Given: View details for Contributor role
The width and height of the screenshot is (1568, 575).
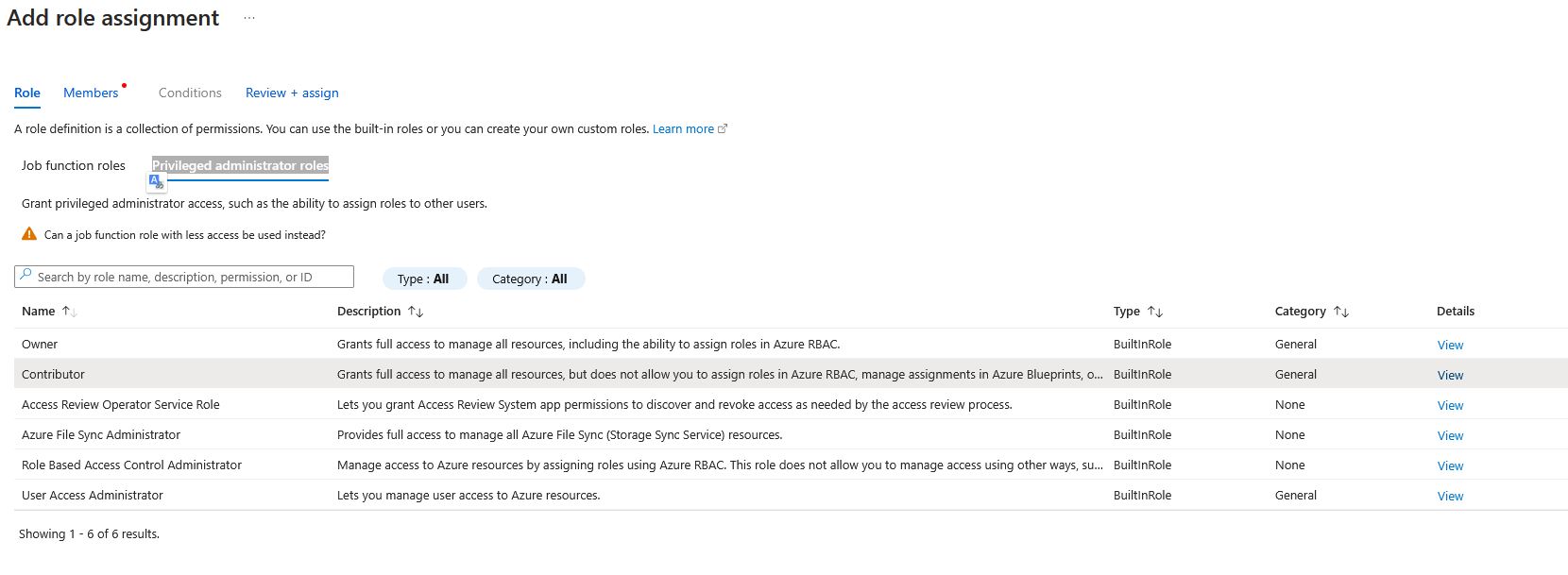Looking at the screenshot, I should click(x=1450, y=375).
